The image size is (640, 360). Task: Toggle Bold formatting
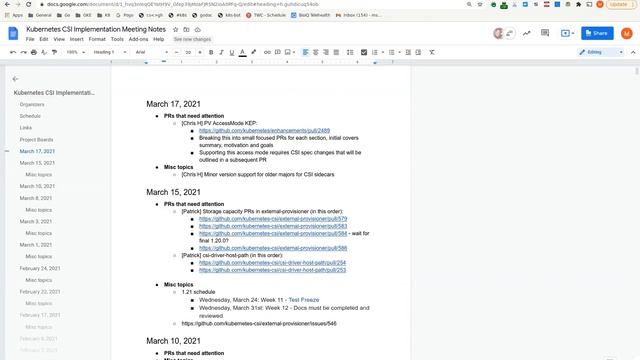point(211,52)
